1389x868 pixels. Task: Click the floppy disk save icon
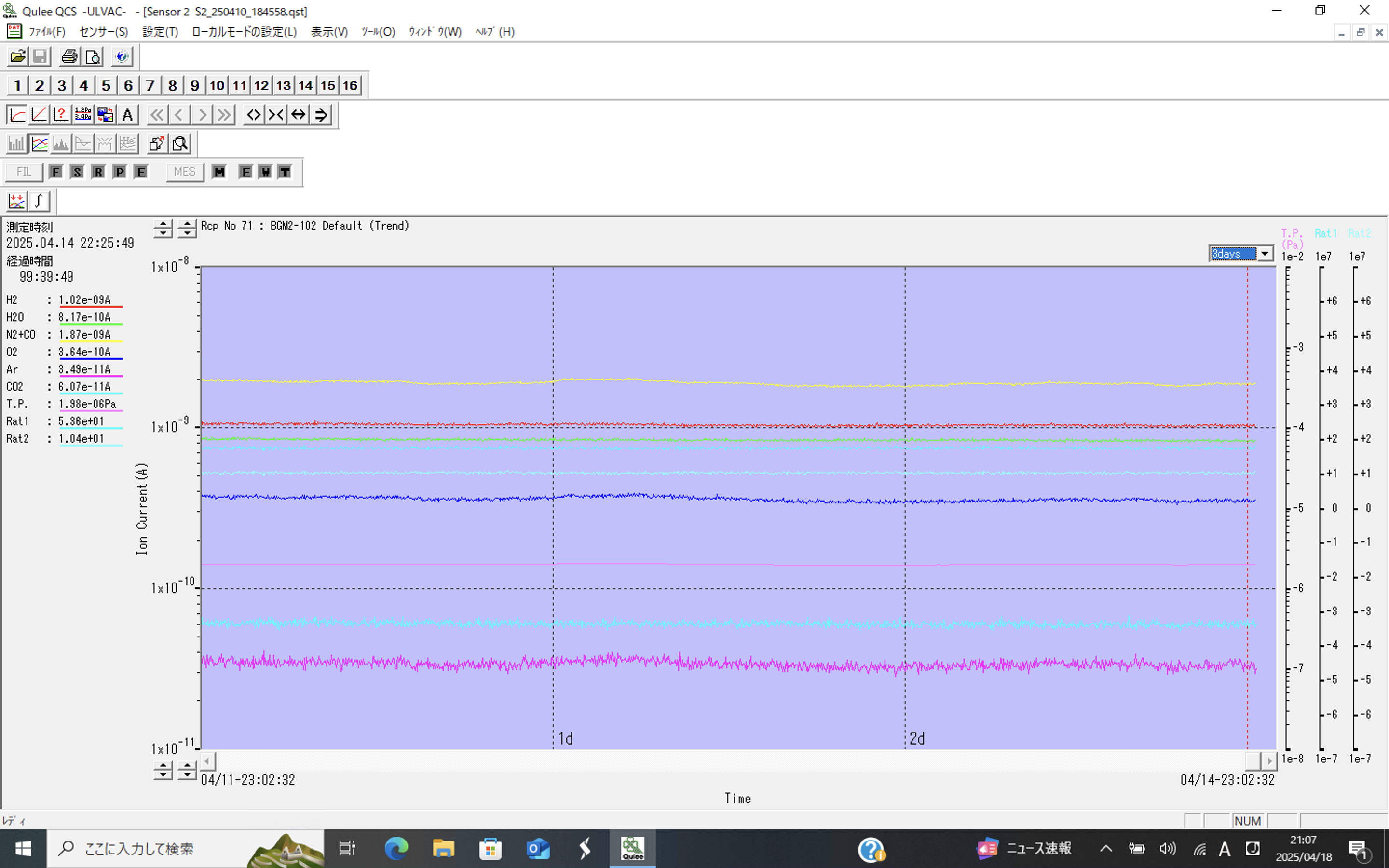[x=40, y=56]
